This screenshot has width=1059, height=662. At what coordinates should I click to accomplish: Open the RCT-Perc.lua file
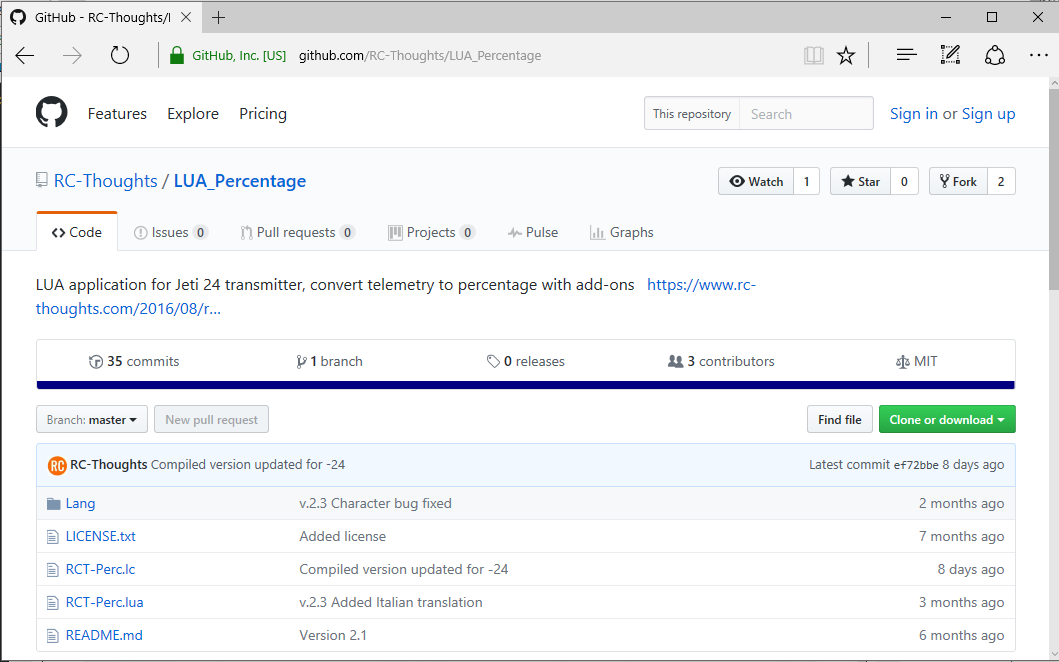click(x=105, y=602)
